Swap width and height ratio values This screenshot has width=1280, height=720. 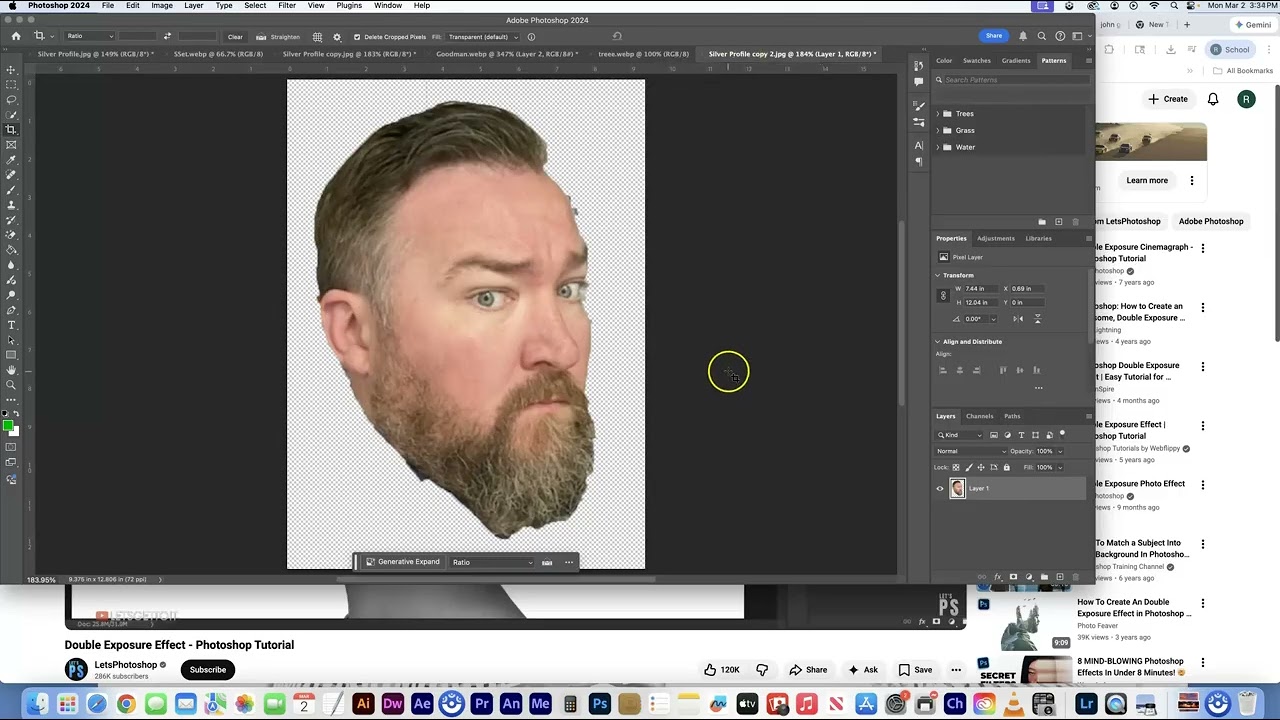click(166, 36)
